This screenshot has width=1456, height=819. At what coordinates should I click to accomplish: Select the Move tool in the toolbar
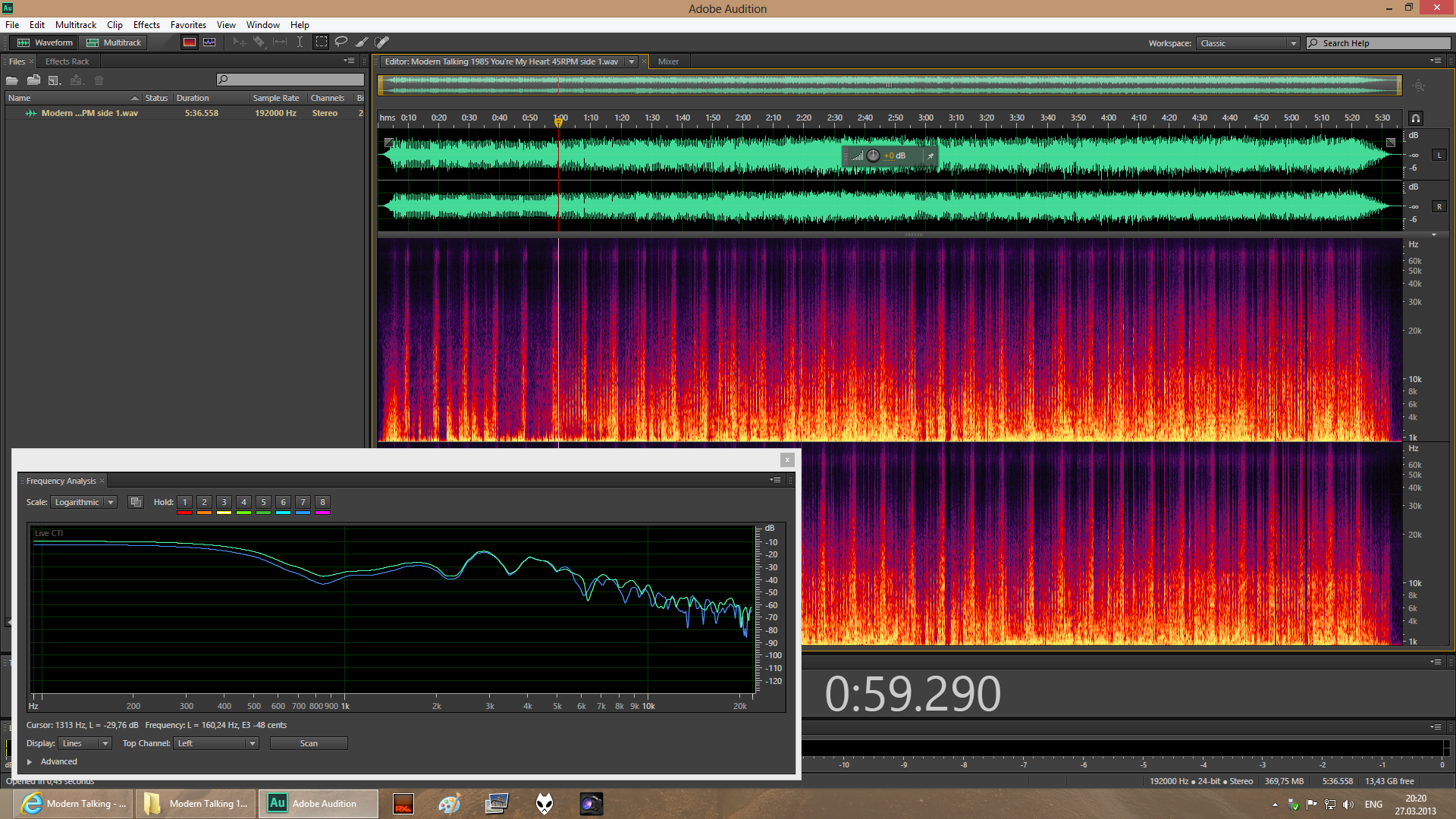[x=240, y=42]
